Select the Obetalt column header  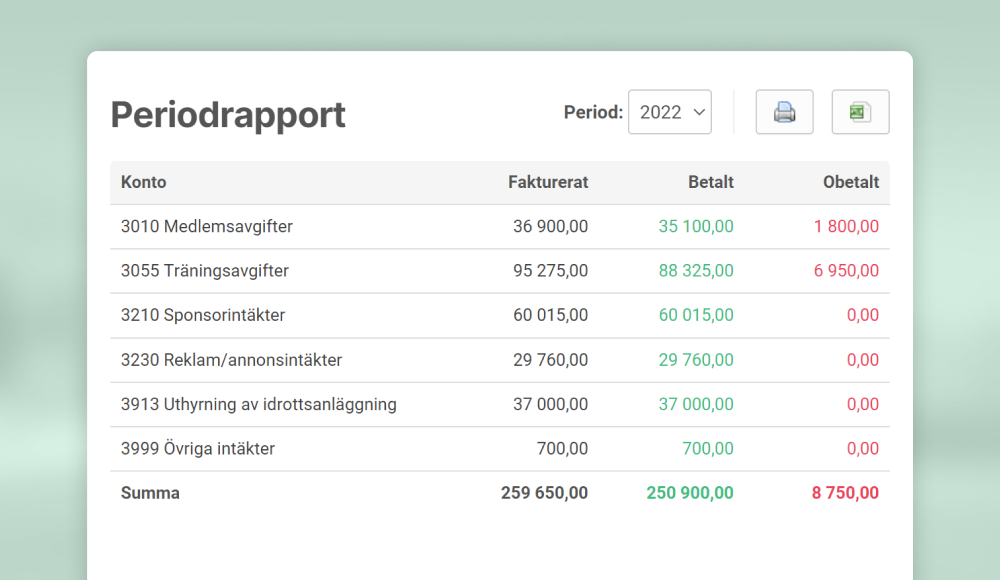click(x=851, y=182)
